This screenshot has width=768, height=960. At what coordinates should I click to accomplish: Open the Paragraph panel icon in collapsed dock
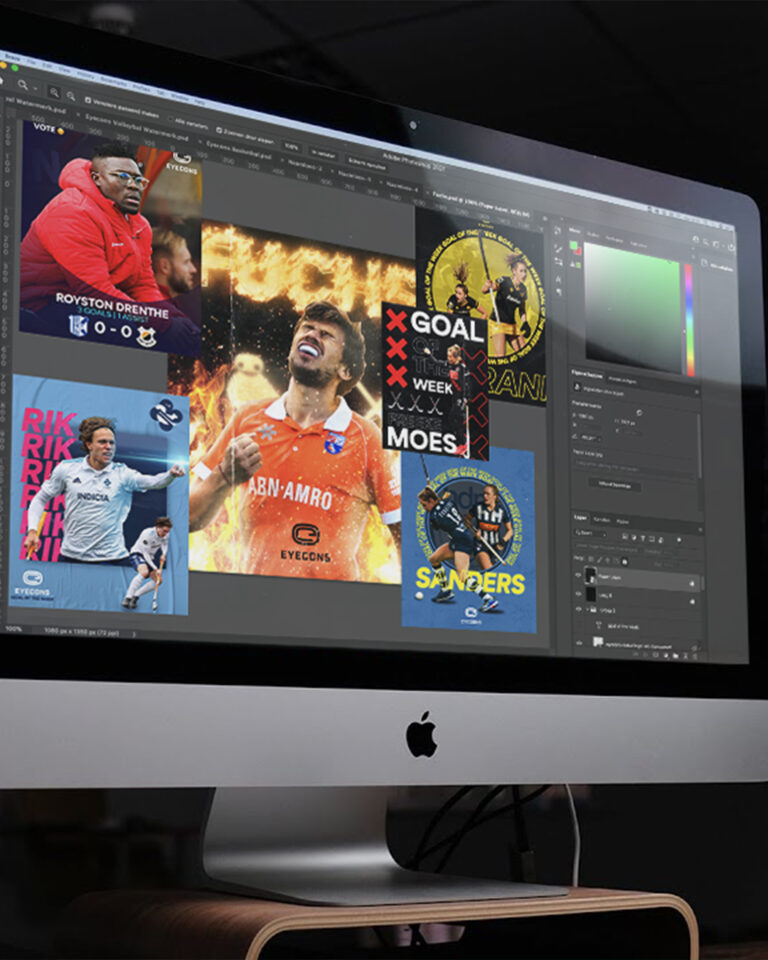(x=559, y=291)
